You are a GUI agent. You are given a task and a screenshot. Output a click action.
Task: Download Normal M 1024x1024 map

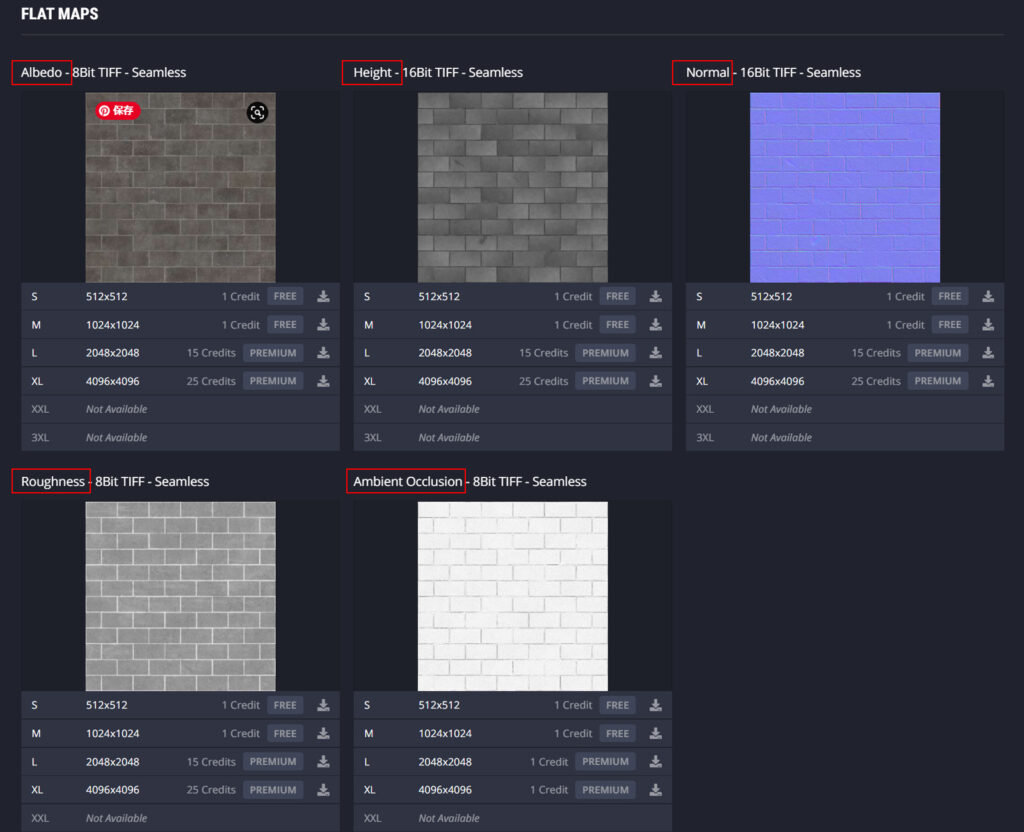tap(988, 325)
